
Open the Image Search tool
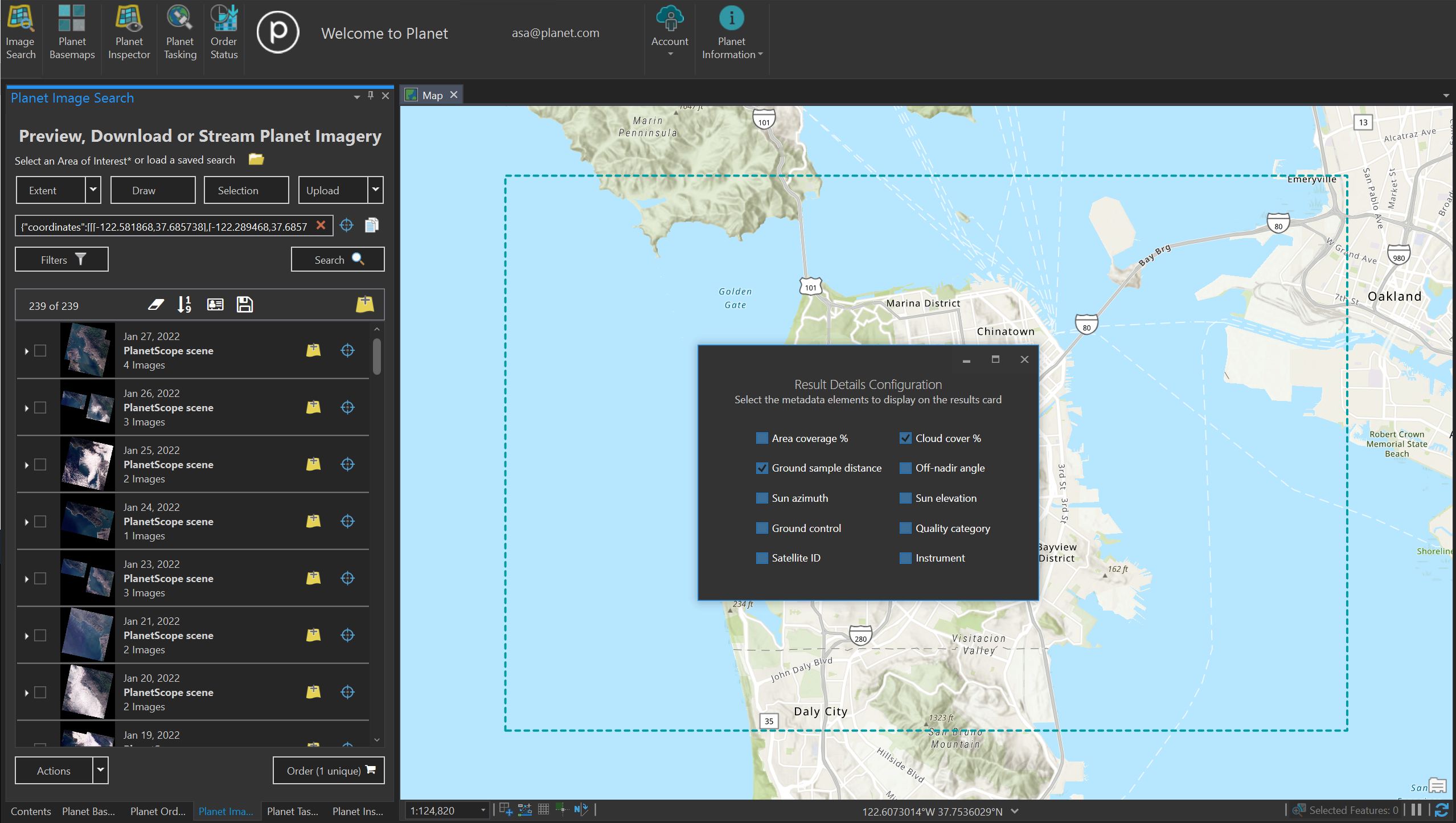(20, 32)
